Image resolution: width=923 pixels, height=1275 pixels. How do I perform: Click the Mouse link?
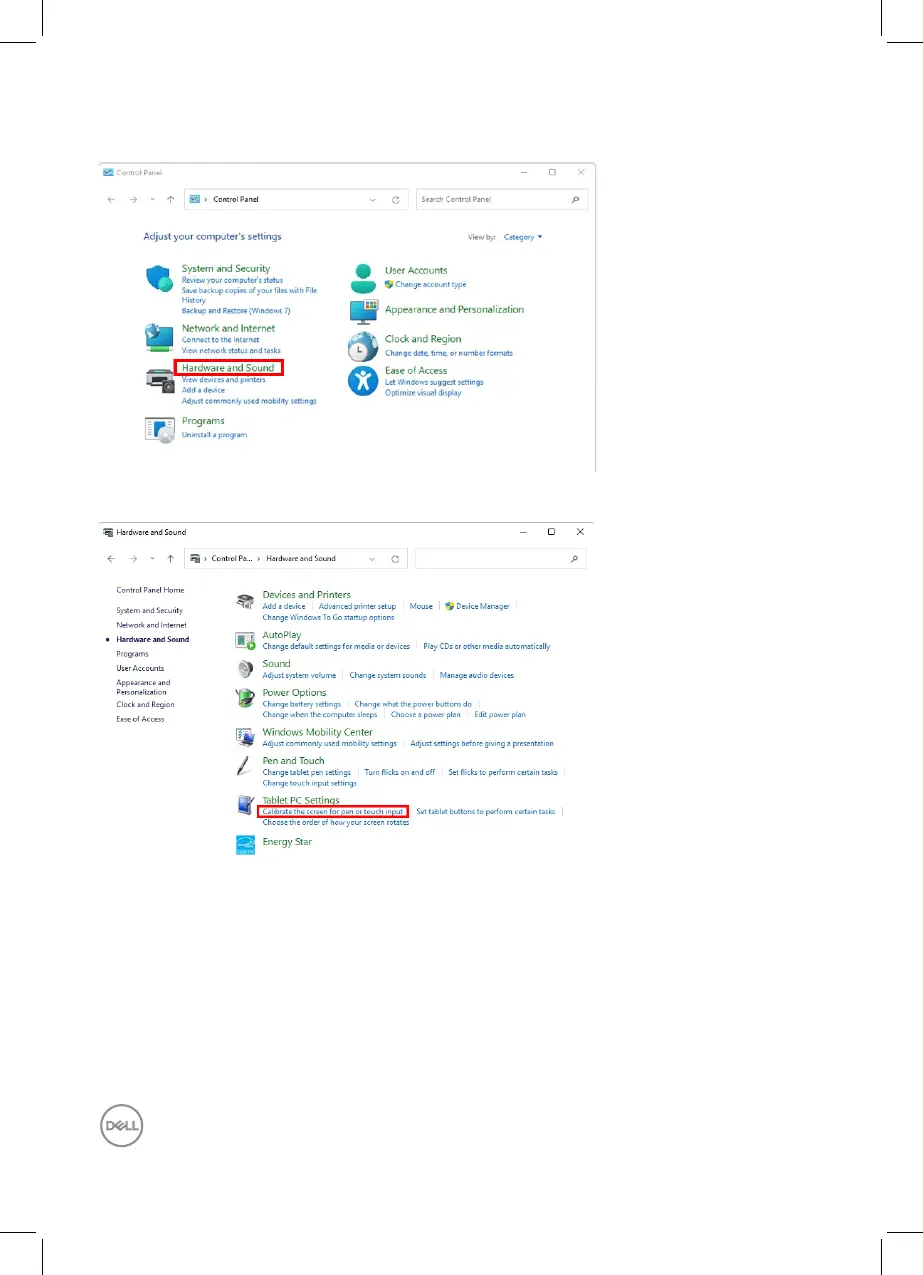[421, 606]
